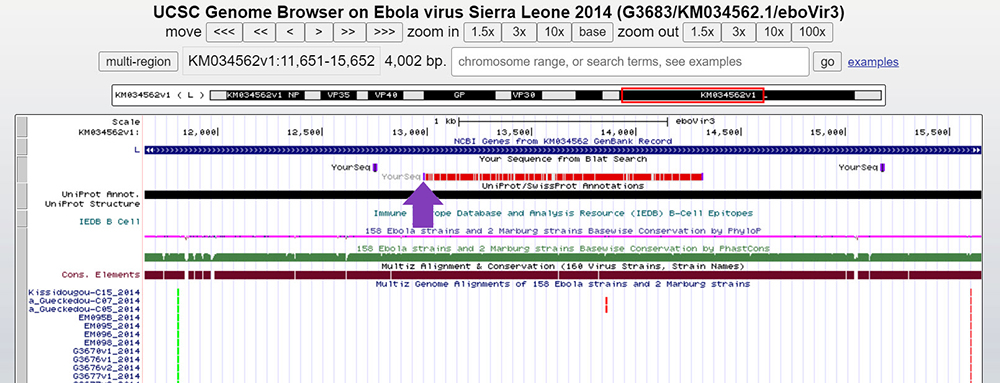Zoom out 100x
This screenshot has height=383, width=1000.
click(x=812, y=33)
